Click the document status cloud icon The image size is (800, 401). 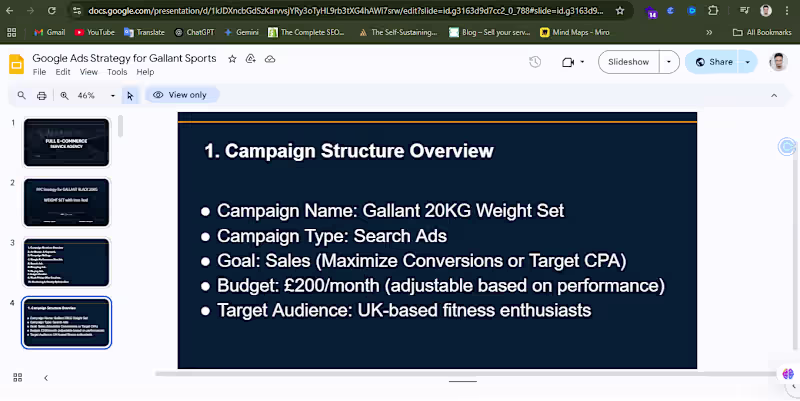[270, 59]
